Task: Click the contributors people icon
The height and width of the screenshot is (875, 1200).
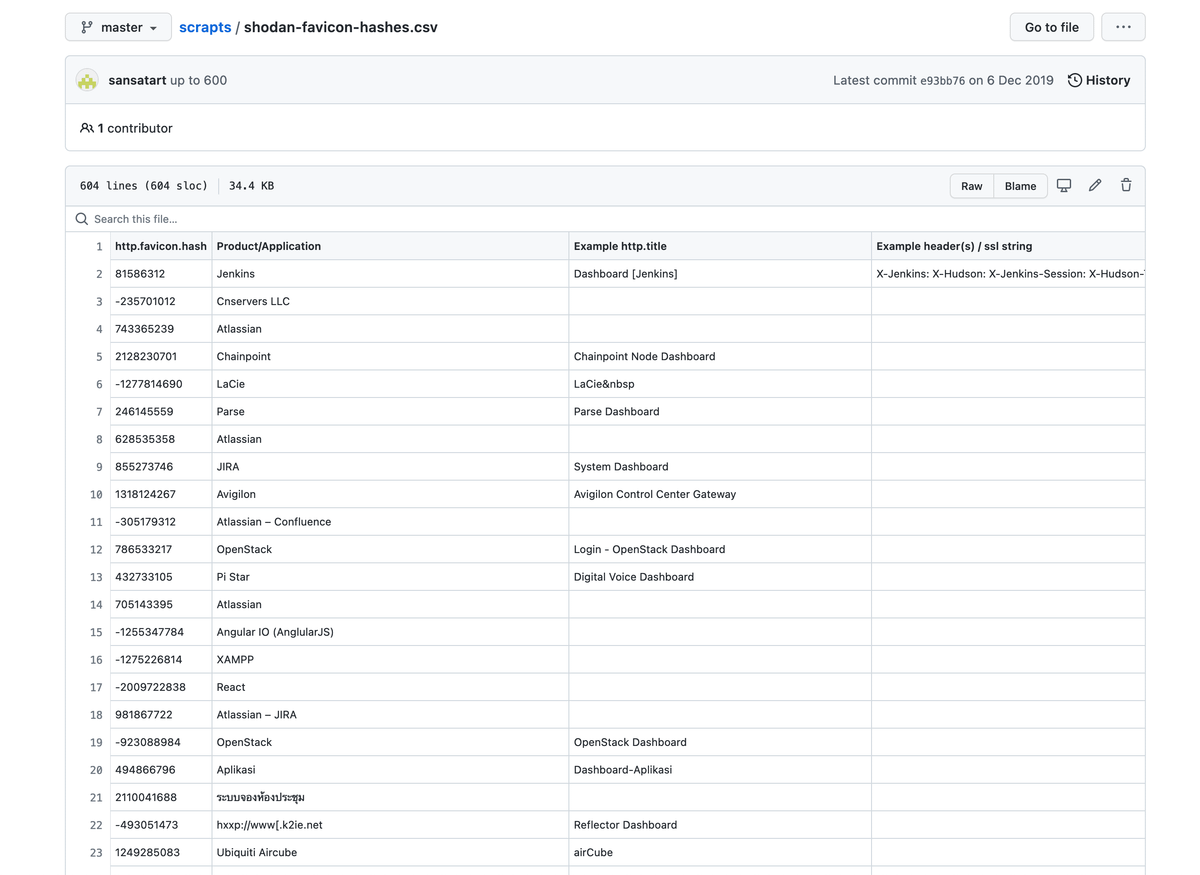Action: pyautogui.click(x=87, y=128)
